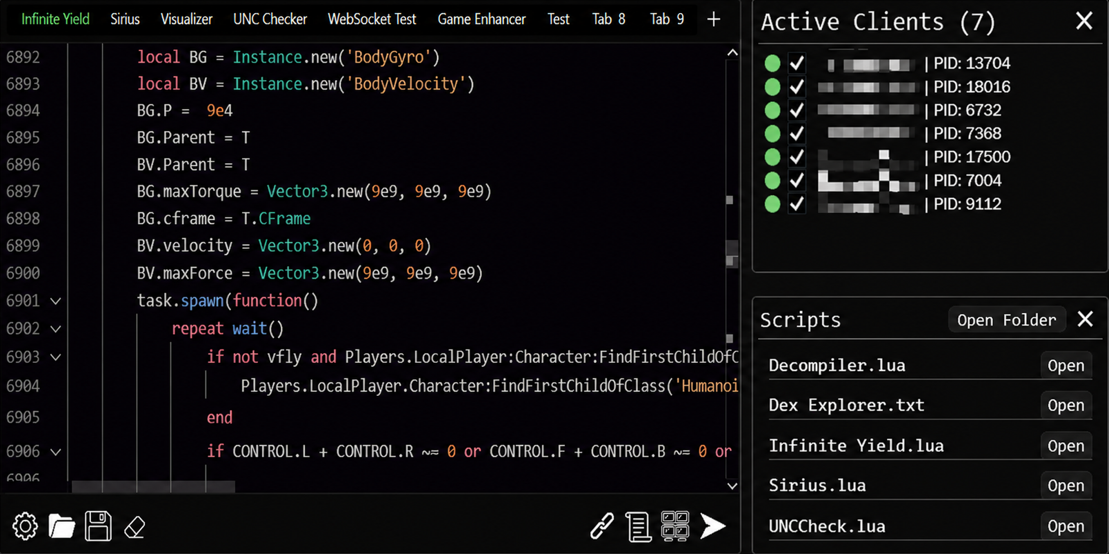This screenshot has width=1109, height=554.
Task: Switch to the UNC Checker tab
Action: (270, 19)
